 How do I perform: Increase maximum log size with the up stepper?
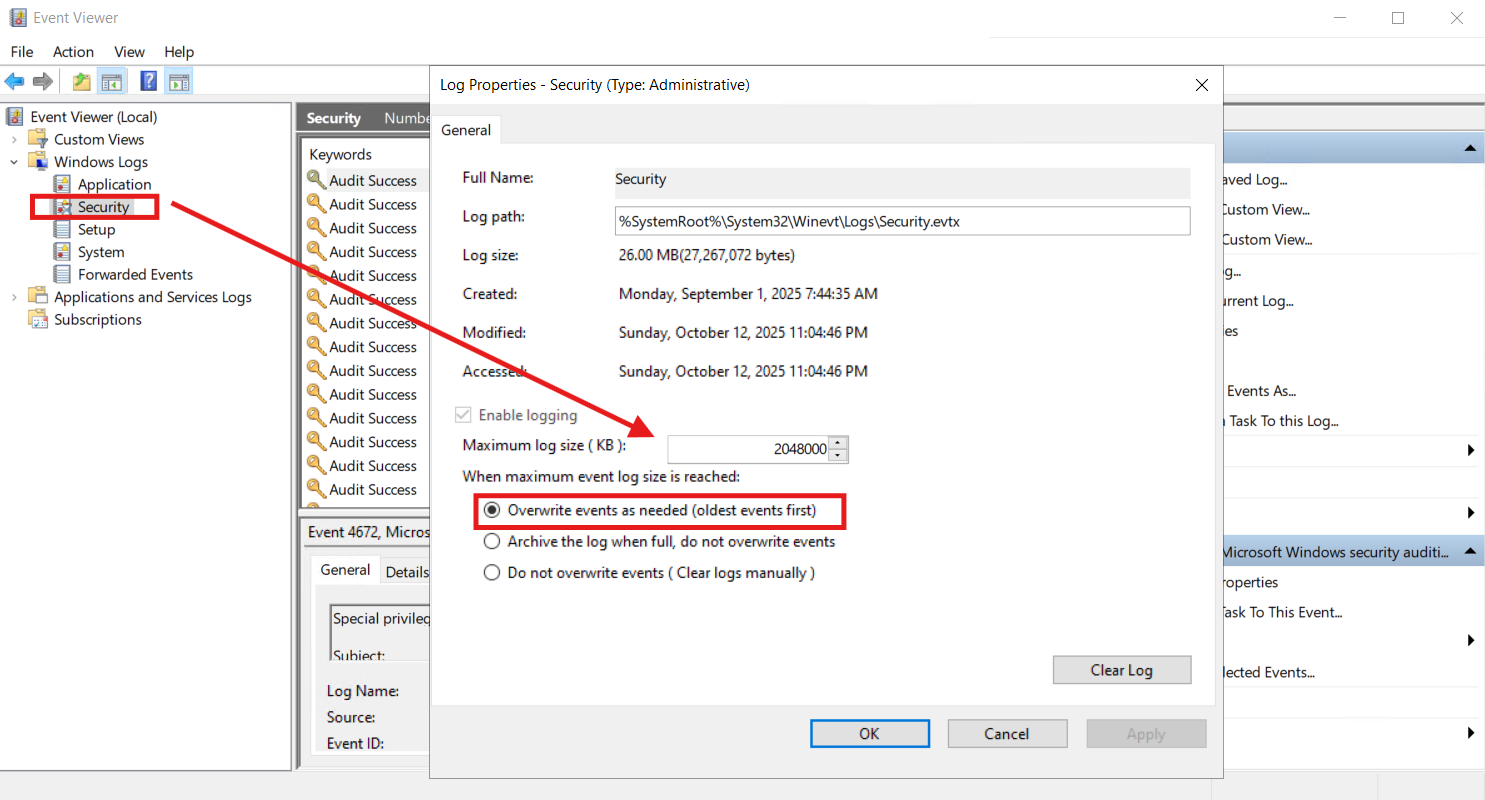click(838, 443)
